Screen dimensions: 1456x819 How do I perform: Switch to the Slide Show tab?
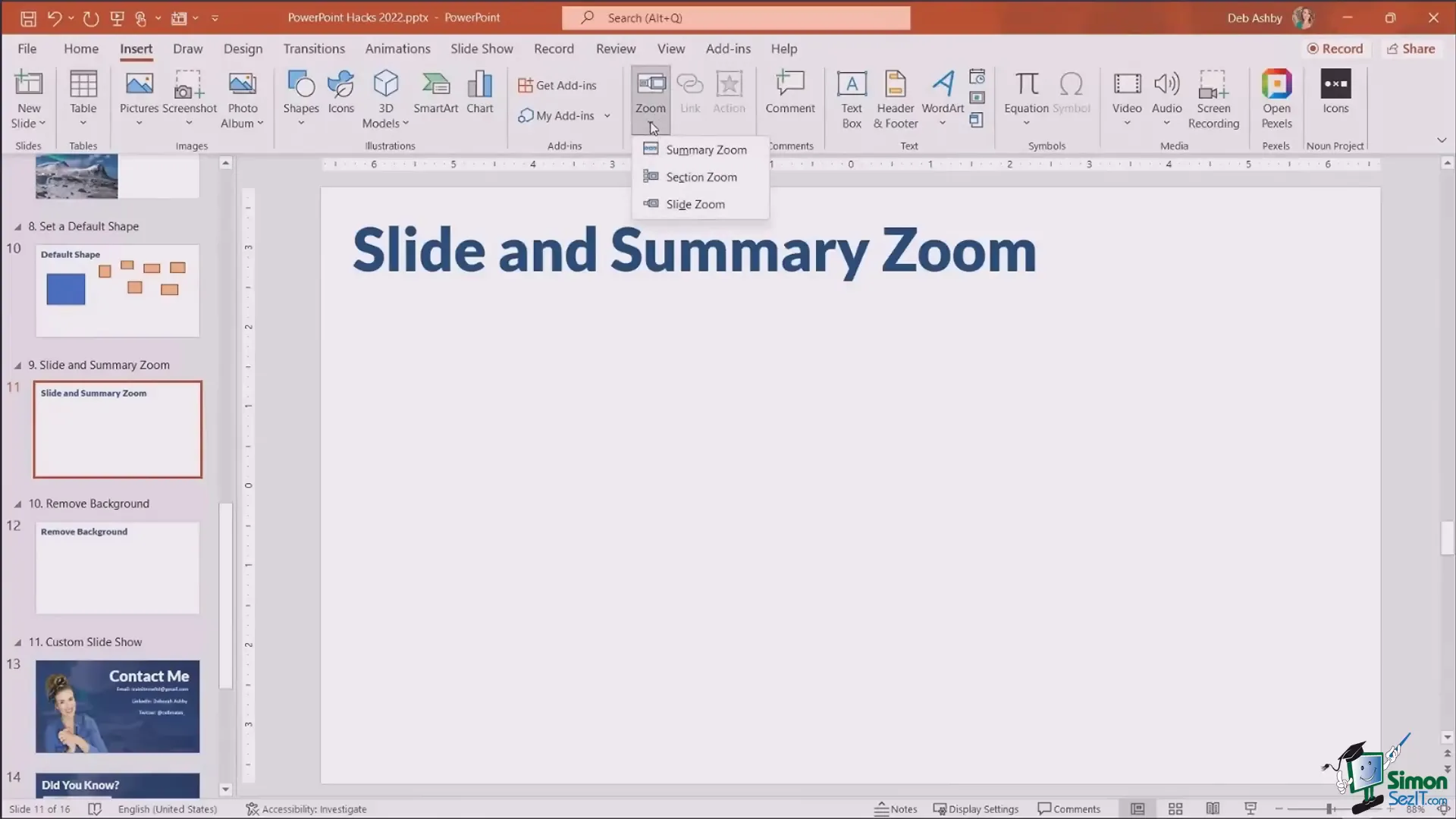tap(482, 49)
